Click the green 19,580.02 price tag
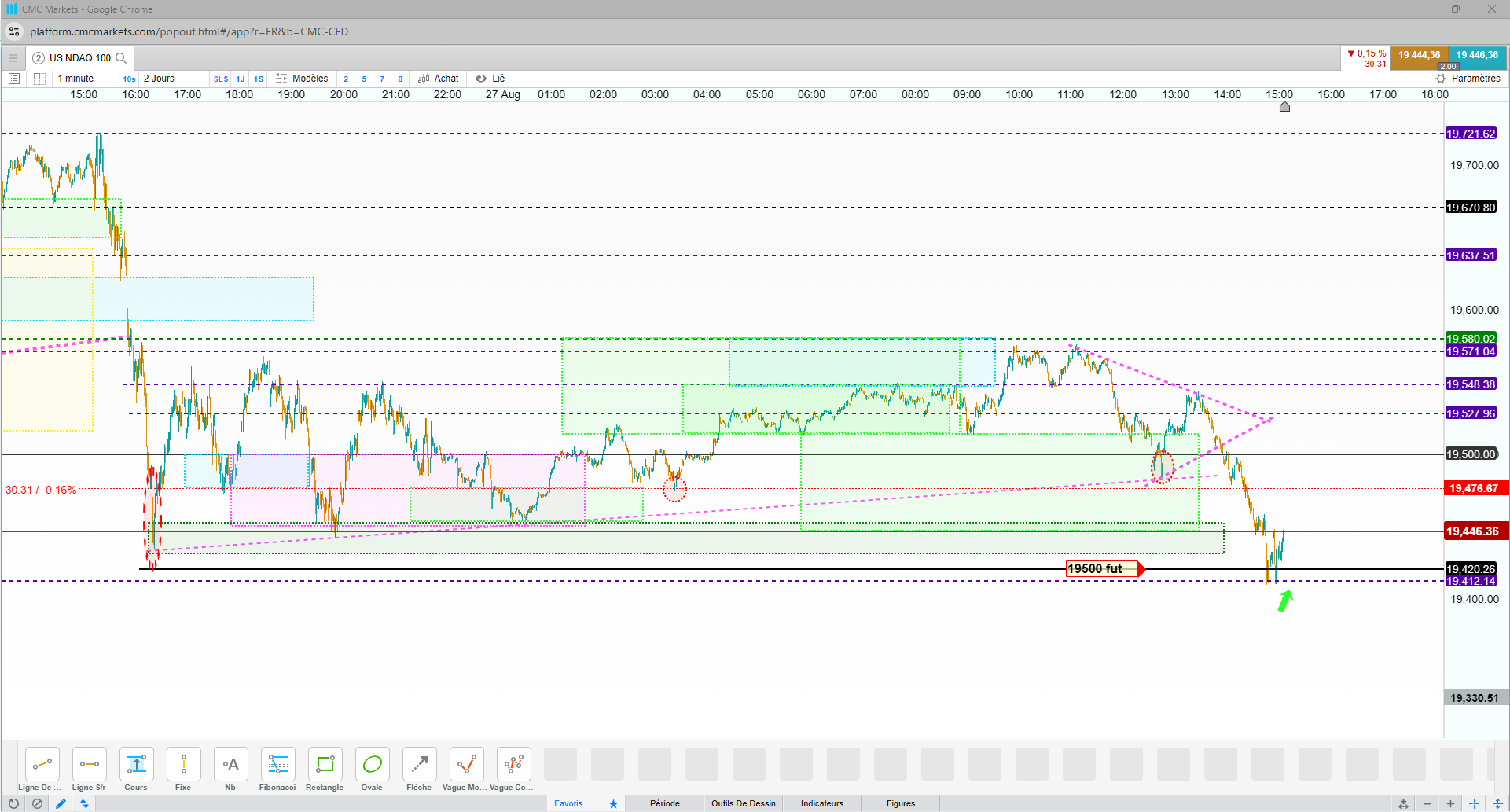 [1471, 339]
